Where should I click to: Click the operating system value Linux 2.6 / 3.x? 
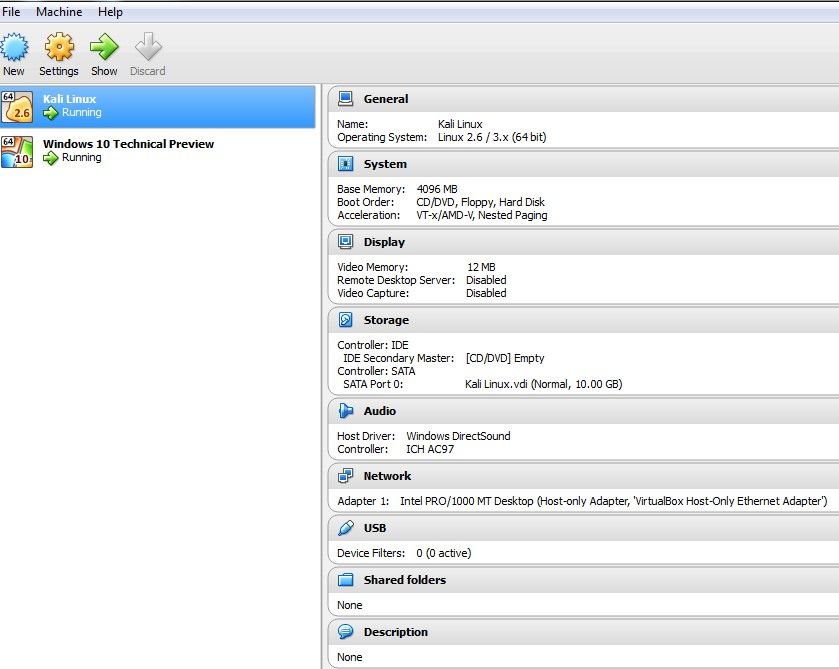click(x=492, y=137)
